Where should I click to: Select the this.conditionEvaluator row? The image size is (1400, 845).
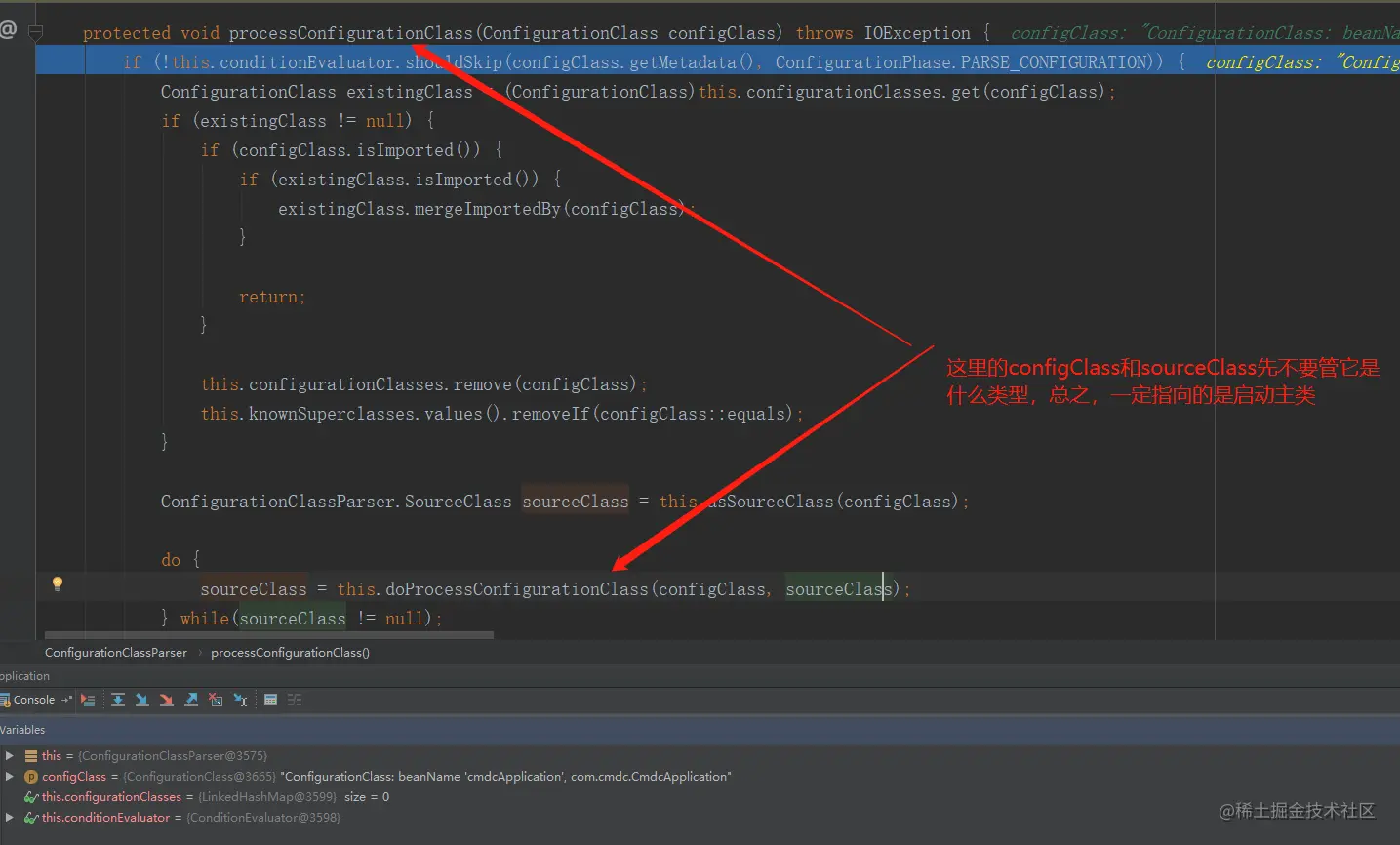click(x=700, y=818)
